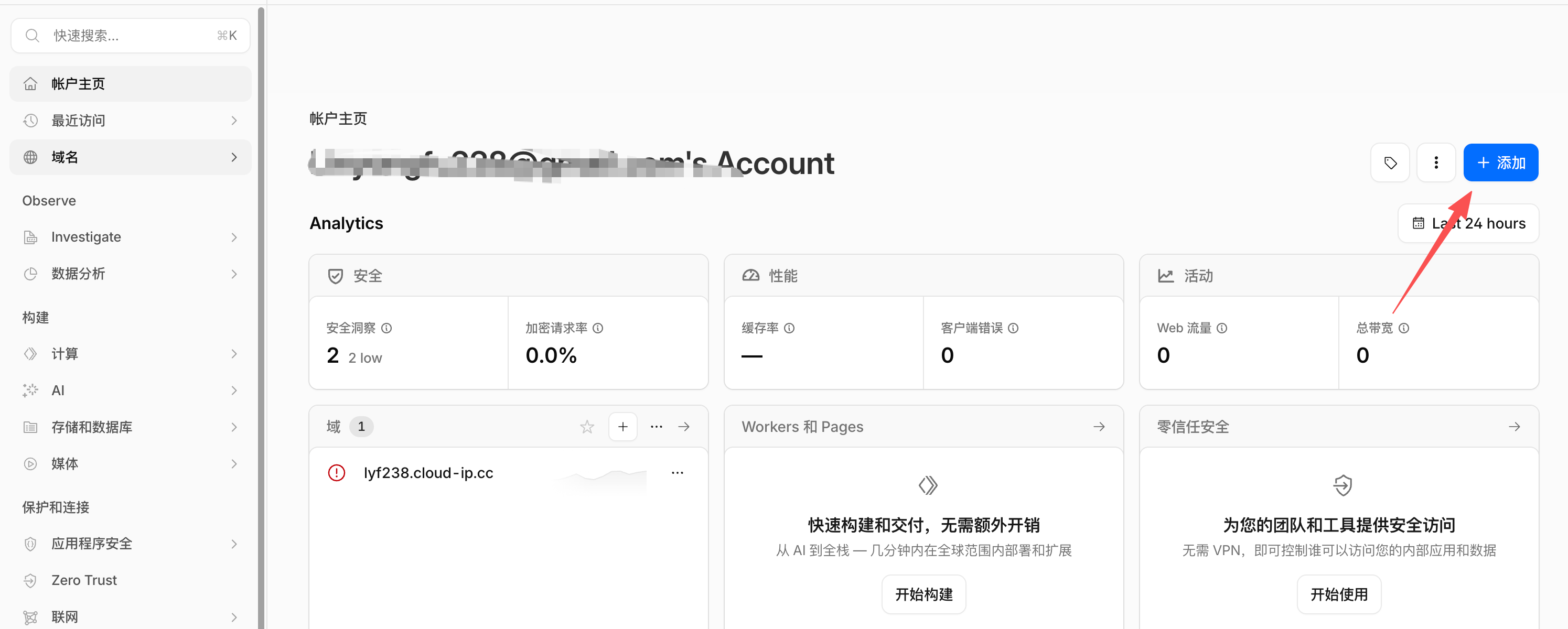Click the storage icon beside 存储和数据库
This screenshot has width=1568, height=629.
(x=30, y=427)
